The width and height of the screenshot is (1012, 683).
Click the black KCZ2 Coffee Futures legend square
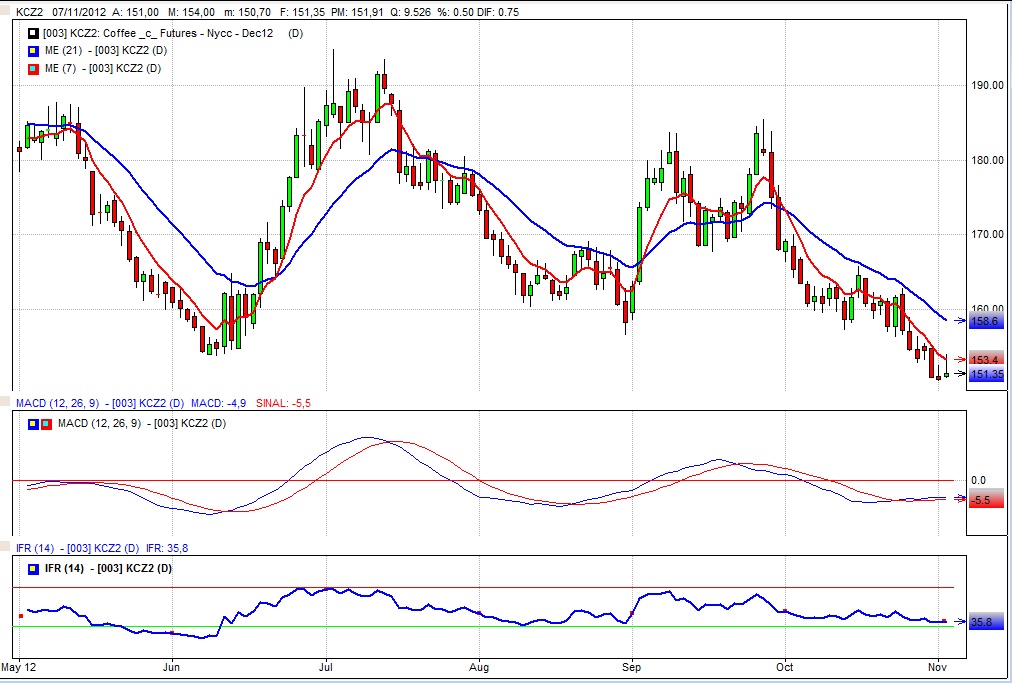(33, 33)
